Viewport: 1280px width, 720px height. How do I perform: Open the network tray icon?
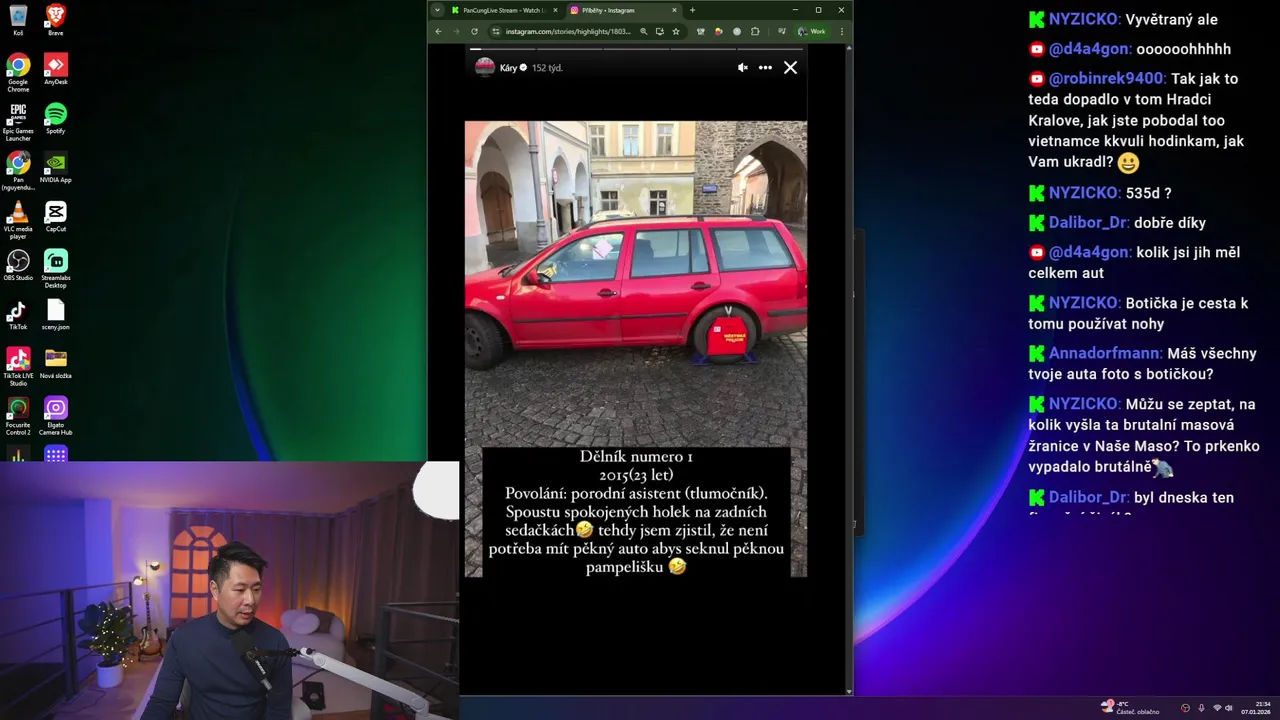1217,707
